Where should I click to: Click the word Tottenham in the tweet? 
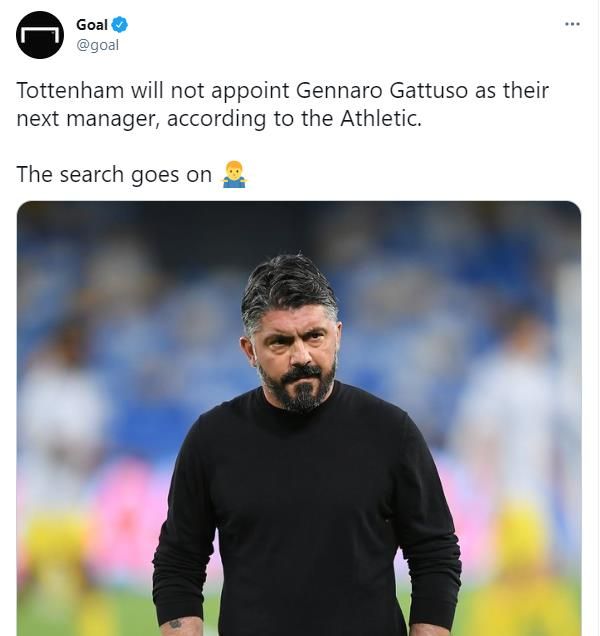click(70, 90)
